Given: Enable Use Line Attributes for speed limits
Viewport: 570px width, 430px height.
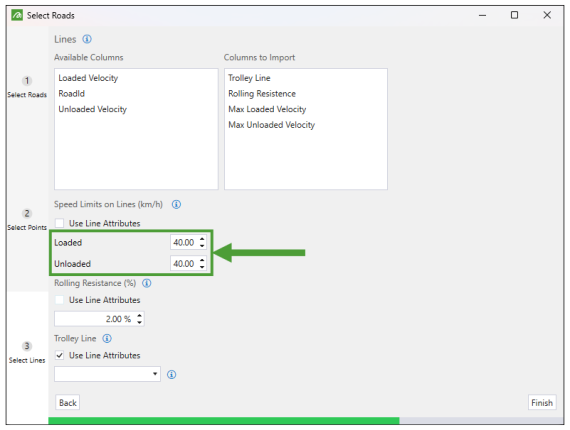Looking at the screenshot, I should tap(60, 223).
